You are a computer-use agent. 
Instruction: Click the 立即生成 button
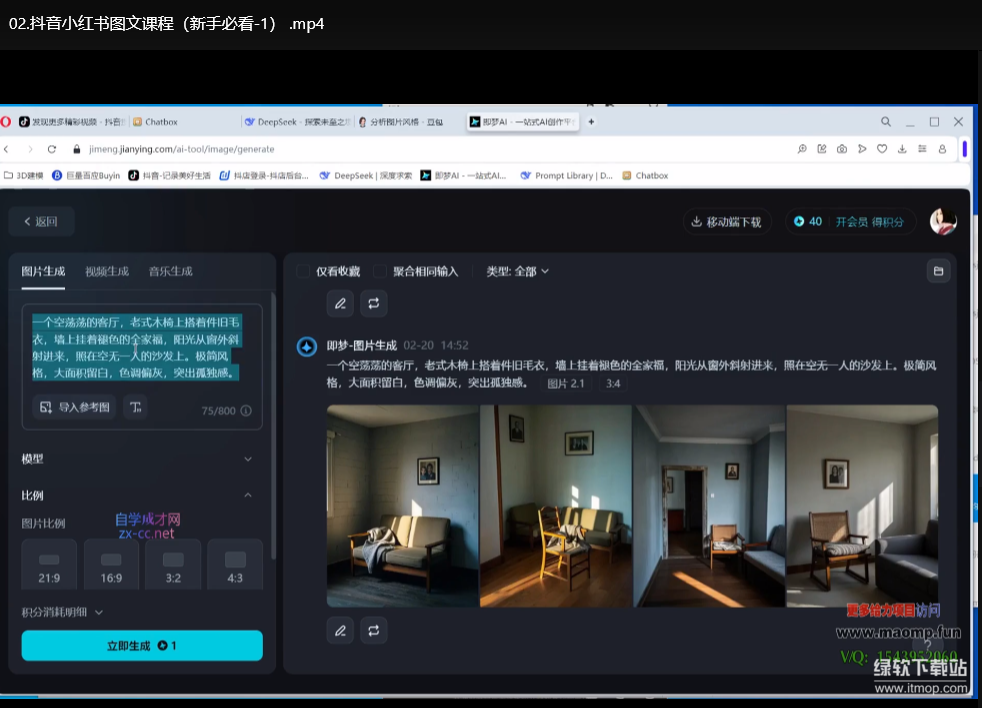[142, 646]
